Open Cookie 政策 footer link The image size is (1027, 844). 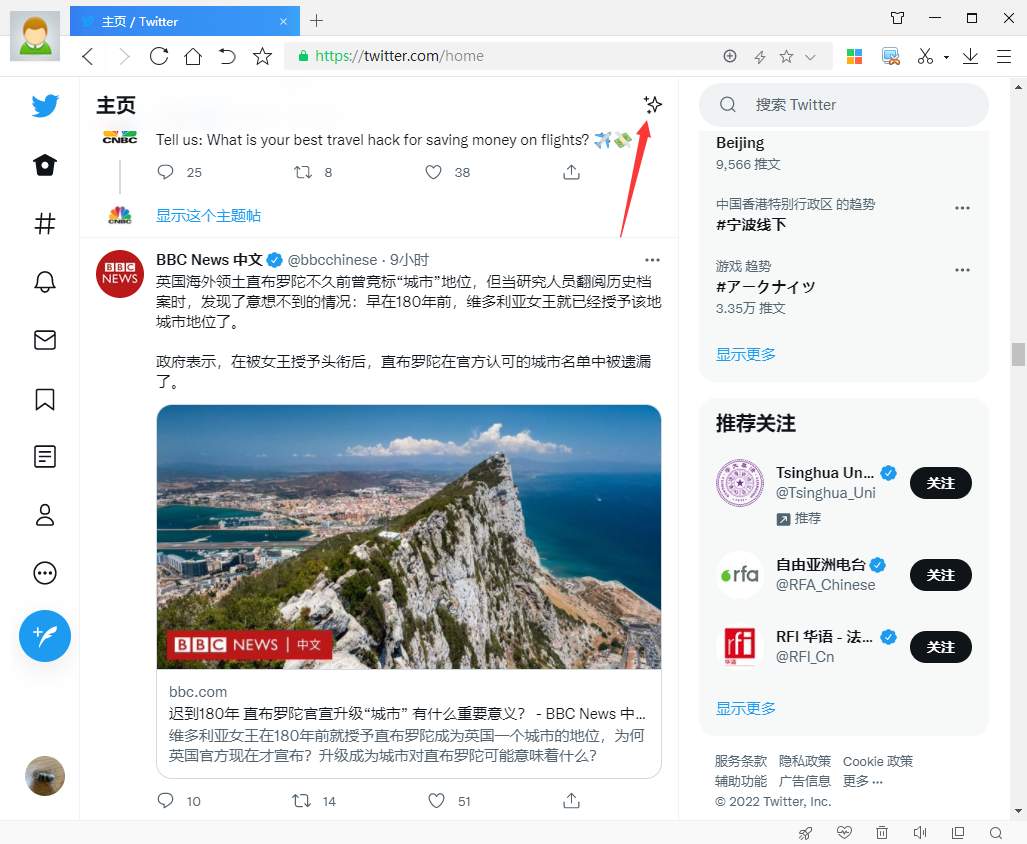878,761
